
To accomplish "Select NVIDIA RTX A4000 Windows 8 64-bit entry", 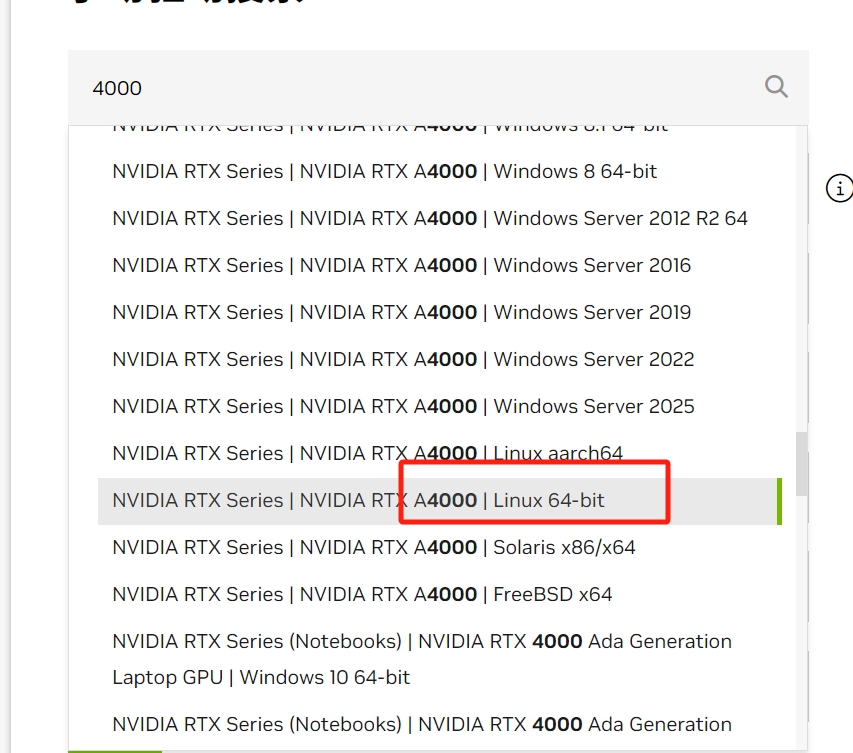I will (x=383, y=171).
